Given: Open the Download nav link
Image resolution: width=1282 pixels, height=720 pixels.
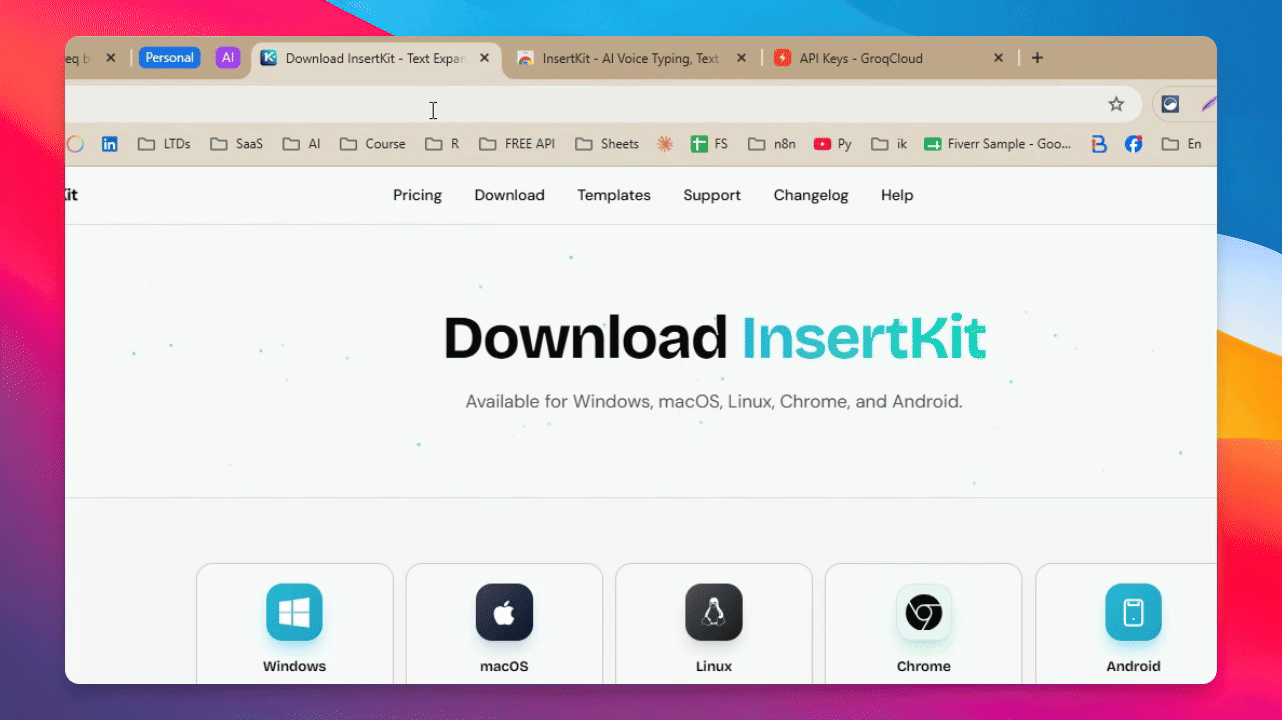Looking at the screenshot, I should pos(509,195).
